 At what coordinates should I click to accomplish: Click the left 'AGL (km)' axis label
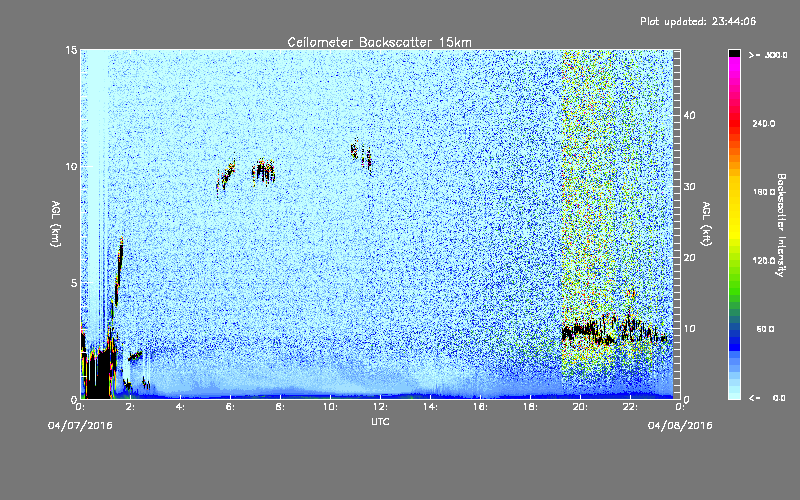click(56, 223)
